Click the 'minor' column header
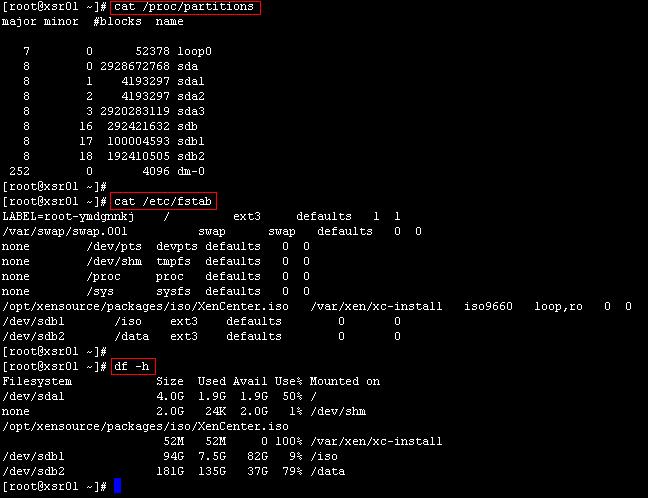 (x=61, y=21)
